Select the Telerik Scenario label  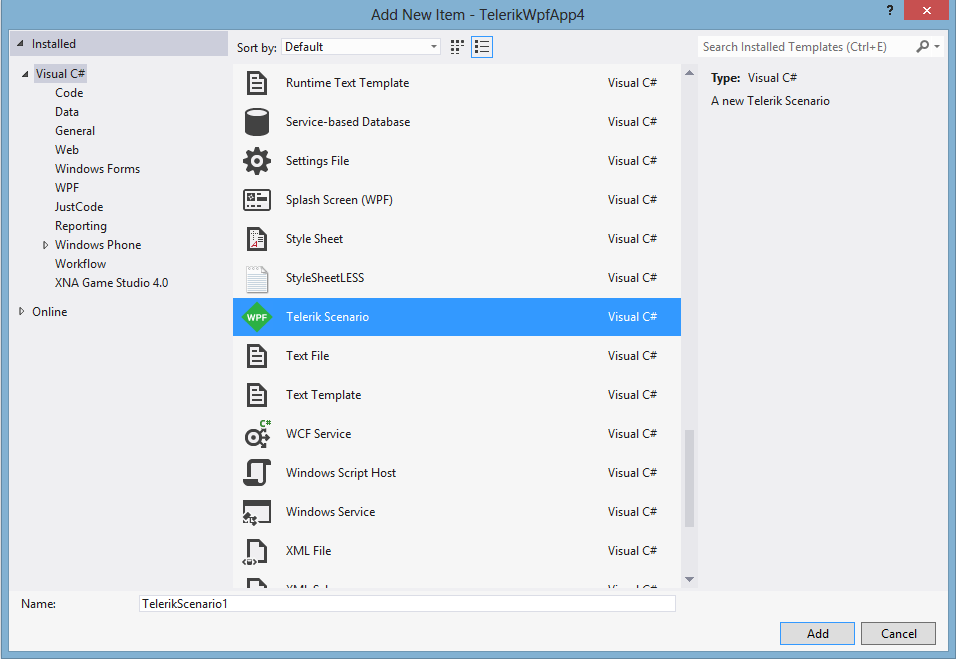click(x=327, y=317)
